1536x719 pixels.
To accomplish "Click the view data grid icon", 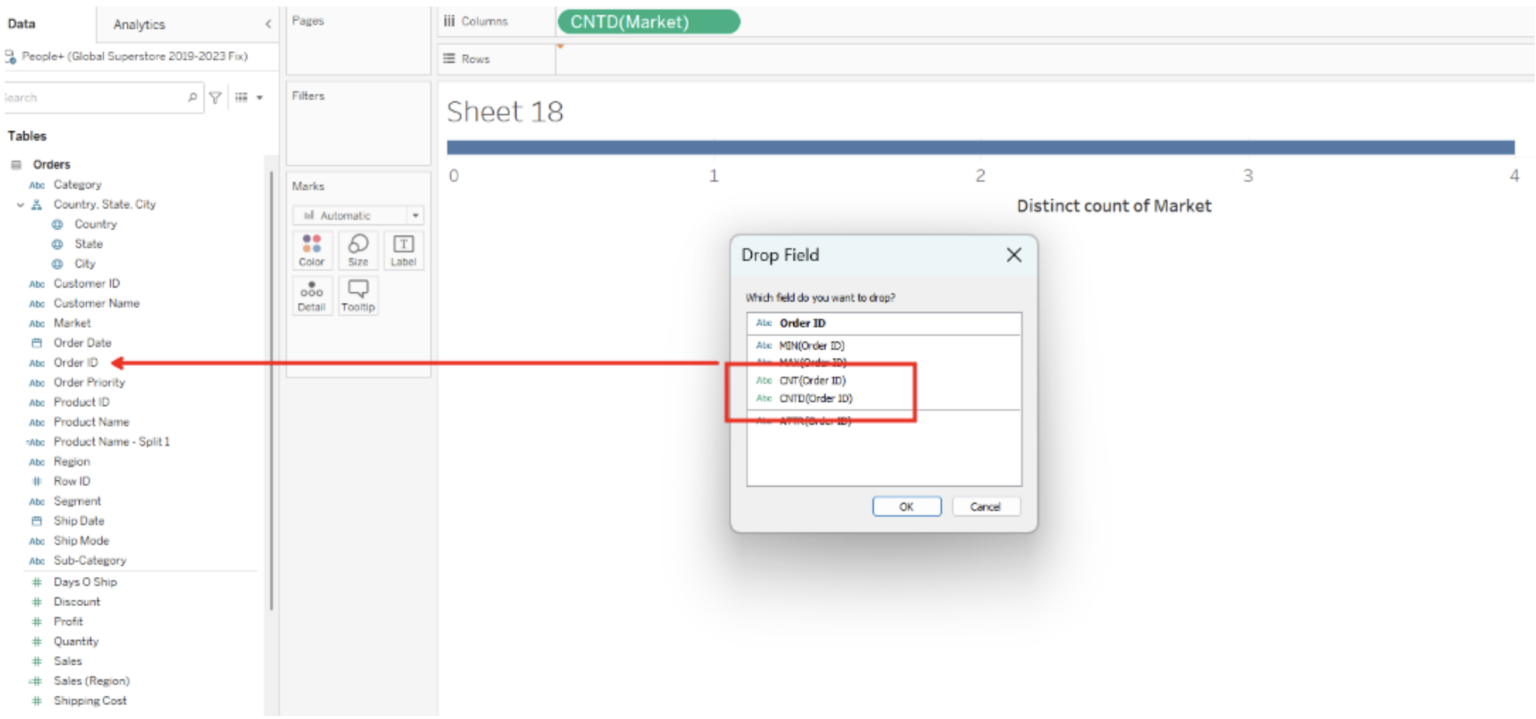I will tap(238, 96).
